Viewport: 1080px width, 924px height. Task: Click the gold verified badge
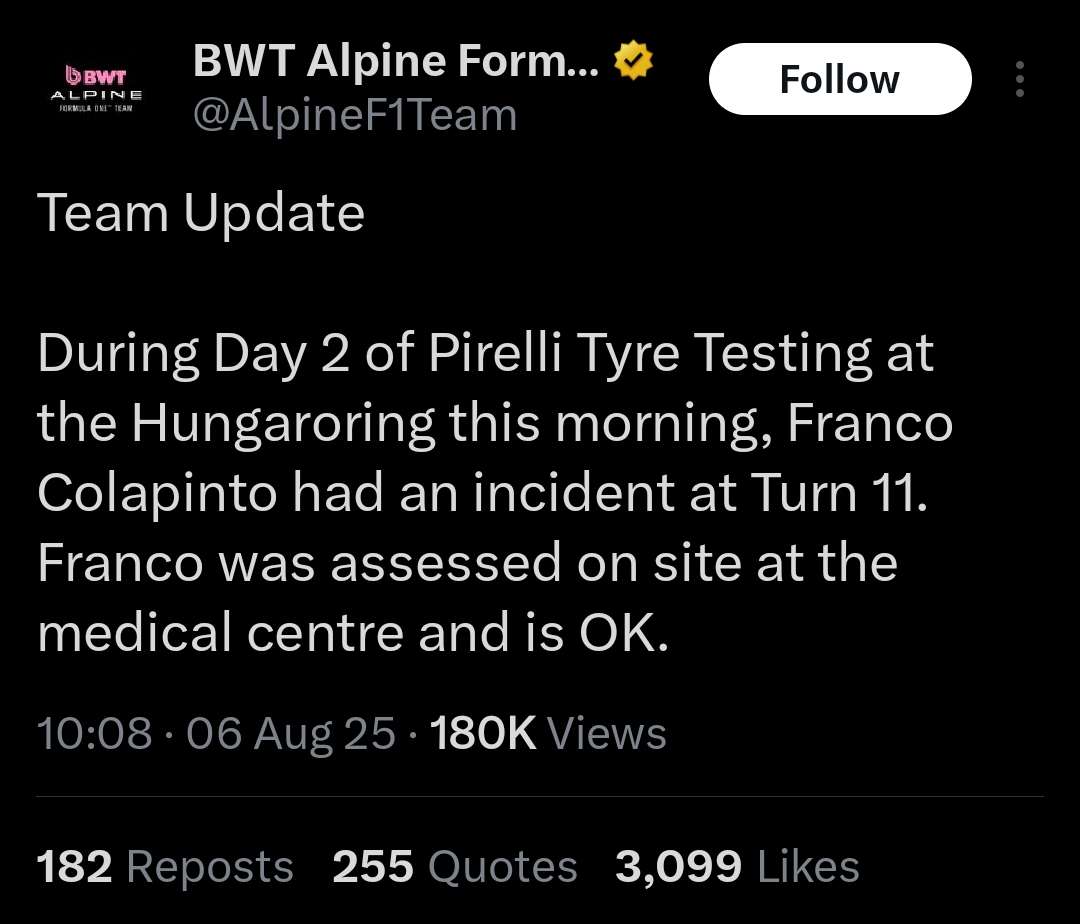coord(633,63)
